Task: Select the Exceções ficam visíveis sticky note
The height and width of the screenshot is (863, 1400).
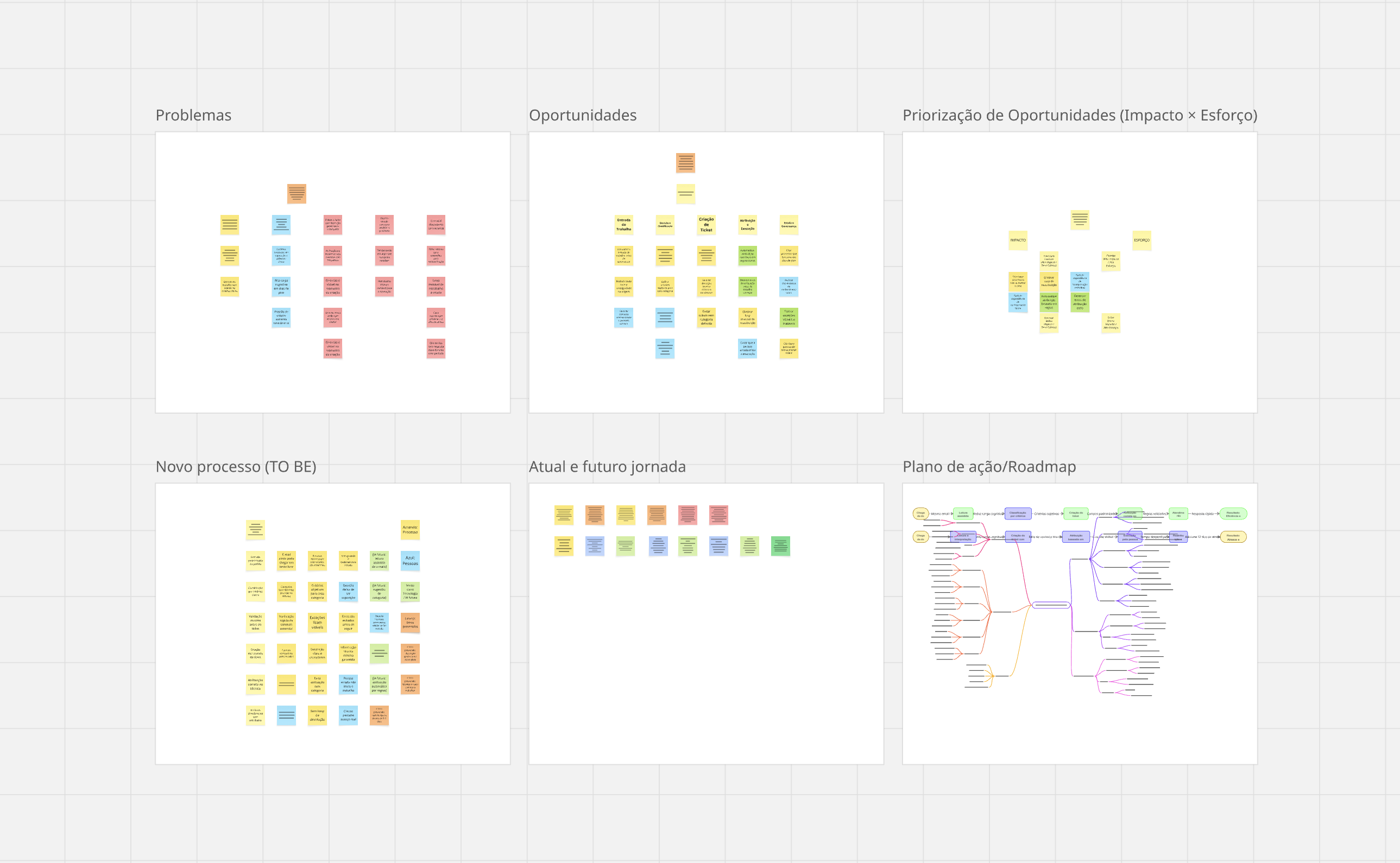Action: (x=317, y=622)
